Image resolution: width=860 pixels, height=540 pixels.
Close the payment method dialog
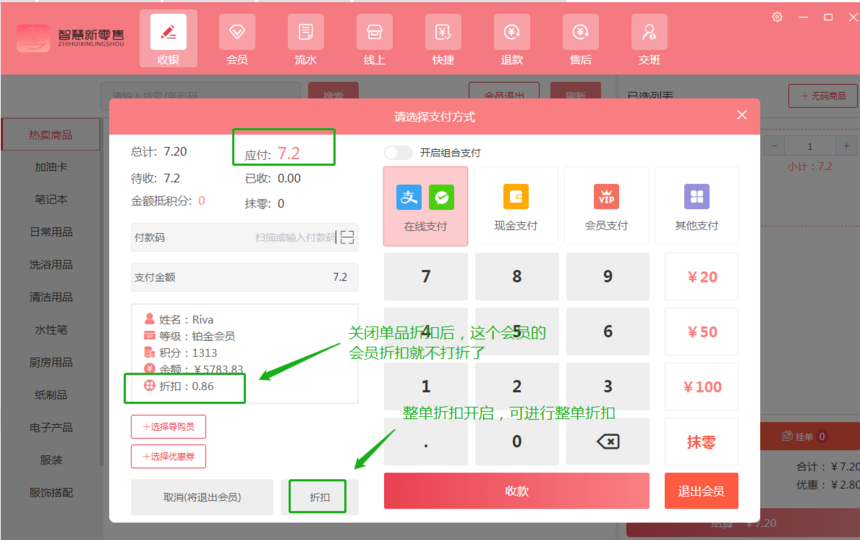(742, 115)
